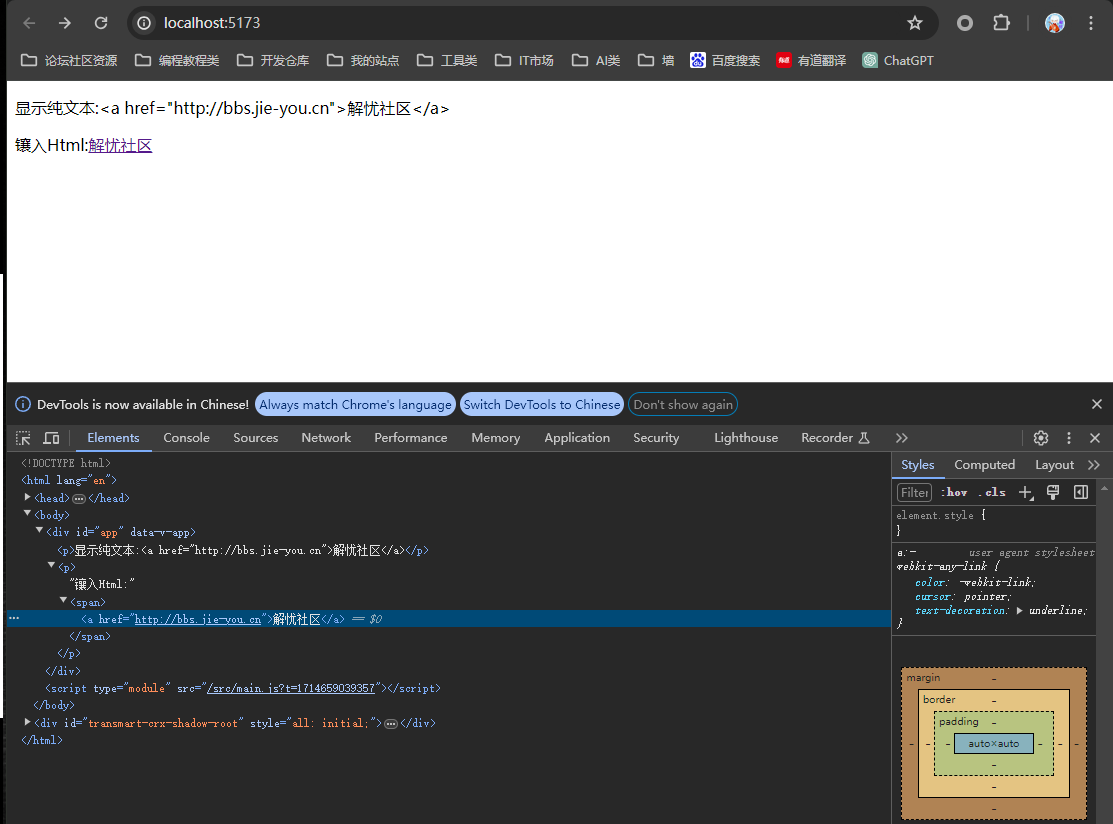Collapse the span element node
This screenshot has height=824, width=1113.
point(63,600)
